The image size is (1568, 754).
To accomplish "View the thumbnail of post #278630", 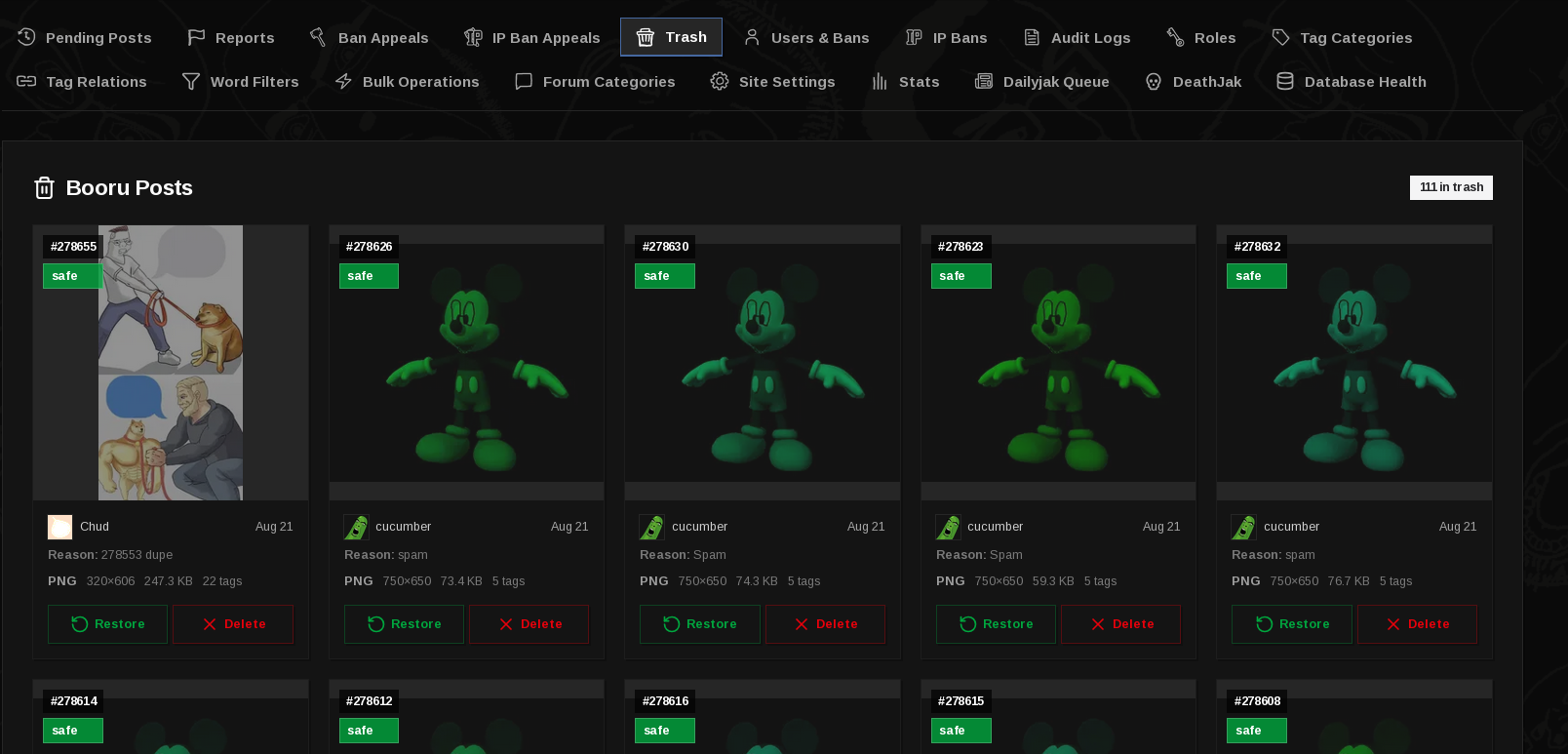I will [763, 363].
